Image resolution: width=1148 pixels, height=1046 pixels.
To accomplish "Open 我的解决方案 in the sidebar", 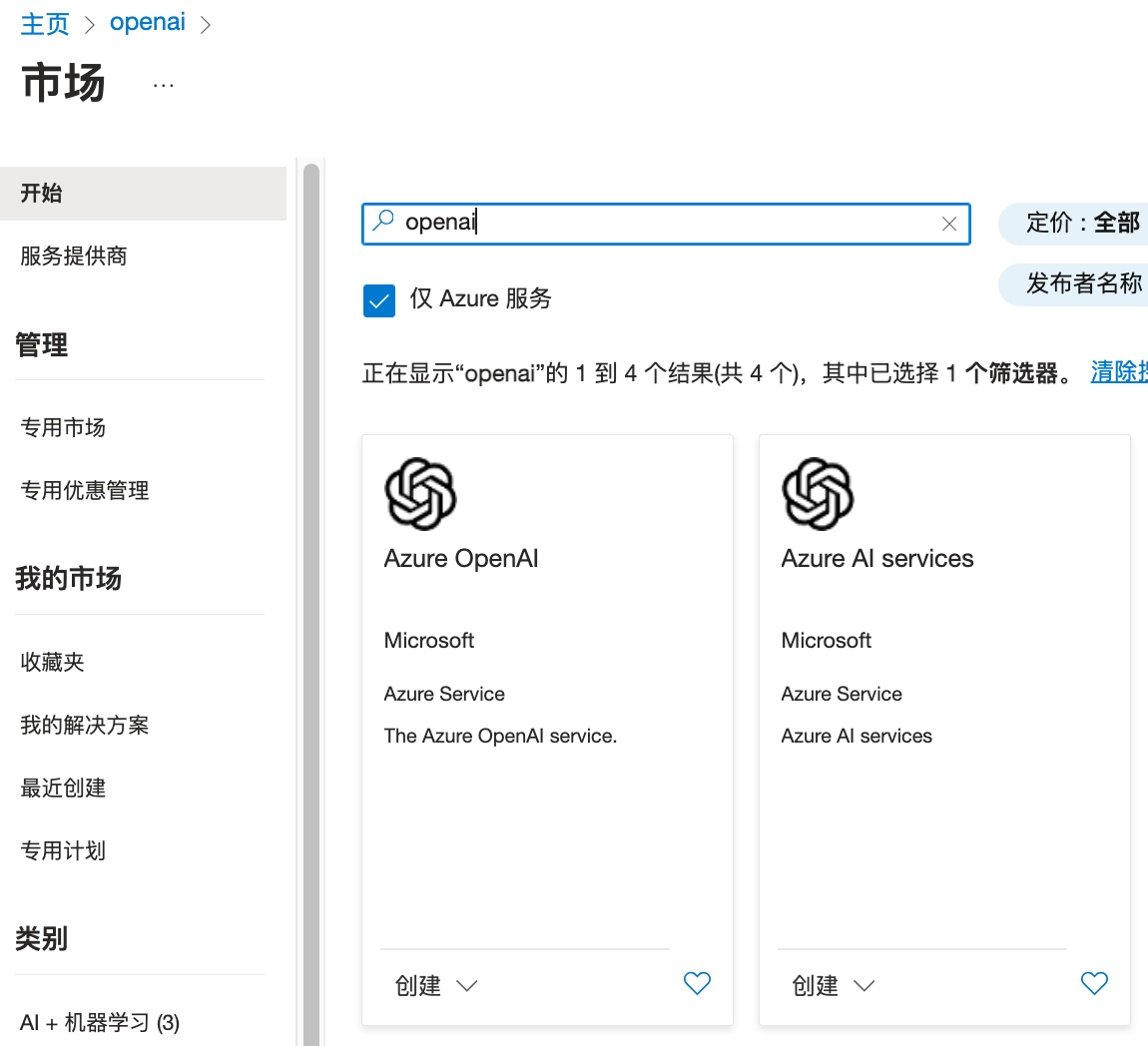I will [85, 725].
